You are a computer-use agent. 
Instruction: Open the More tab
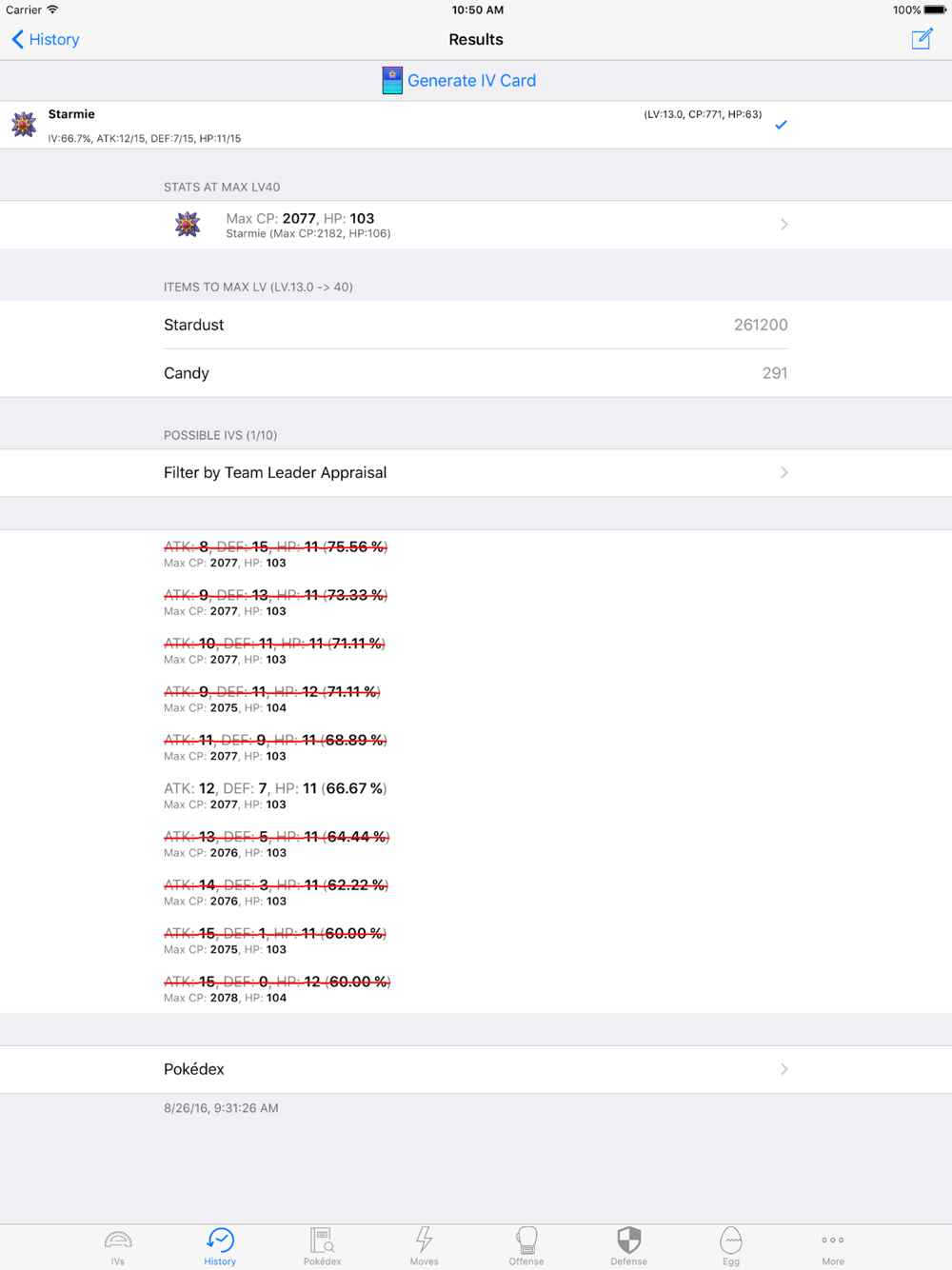pos(833,1246)
